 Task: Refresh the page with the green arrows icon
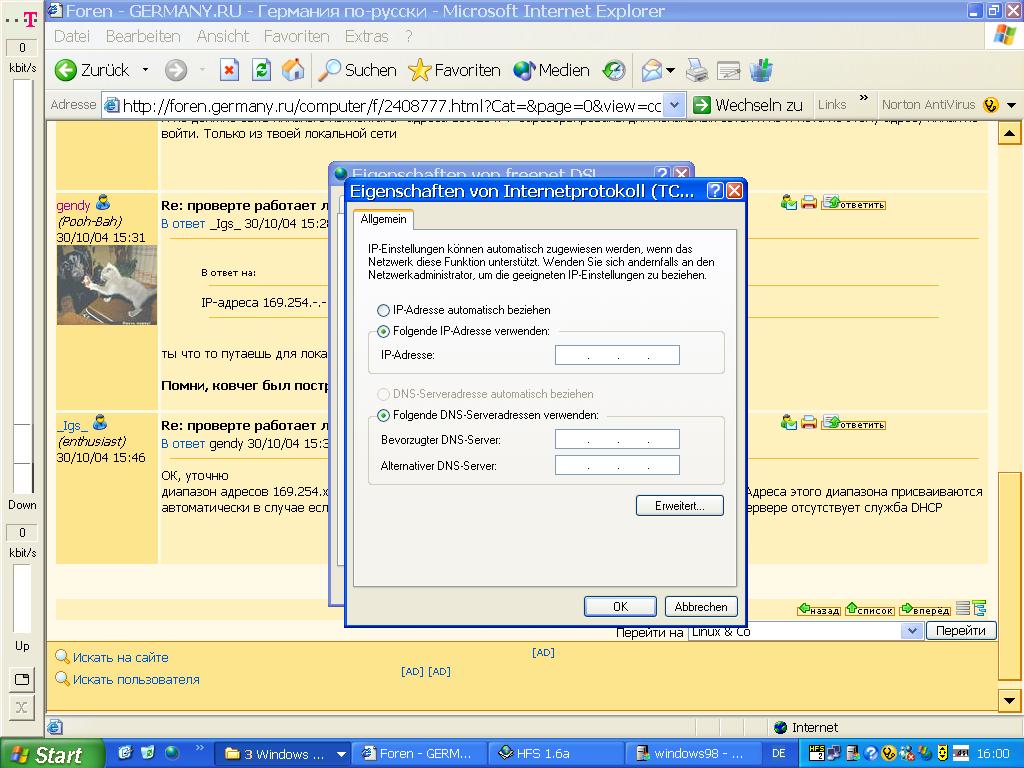261,70
